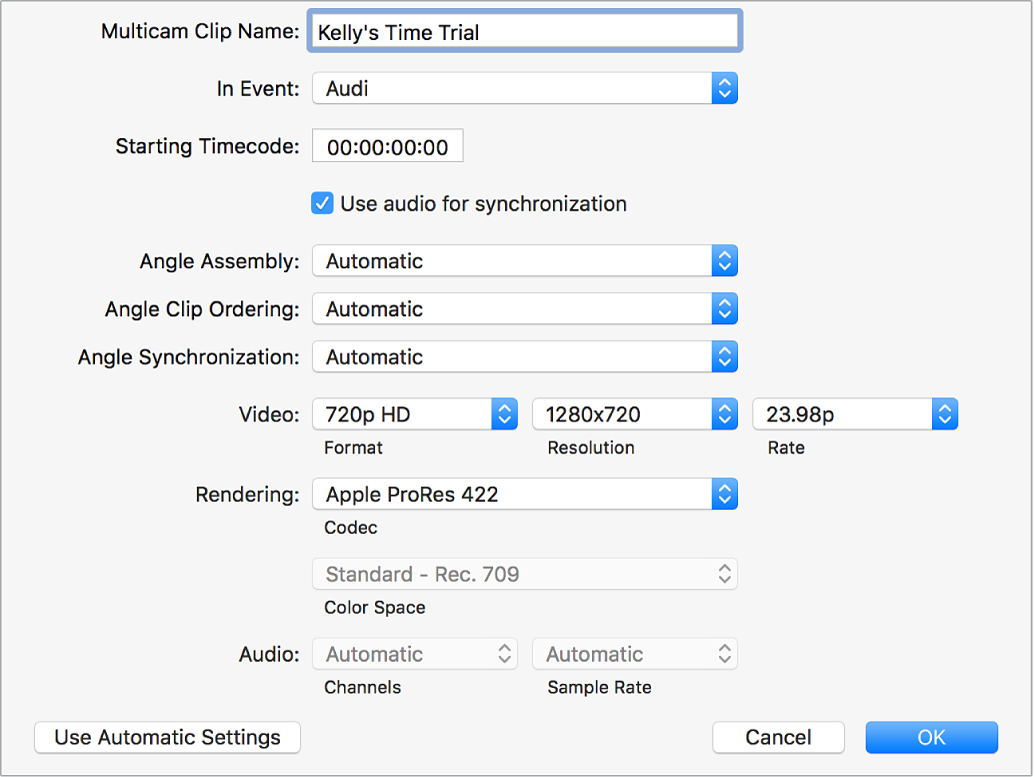Toggle Use audio for synchronization checkbox
This screenshot has width=1035, height=777.
[322, 204]
